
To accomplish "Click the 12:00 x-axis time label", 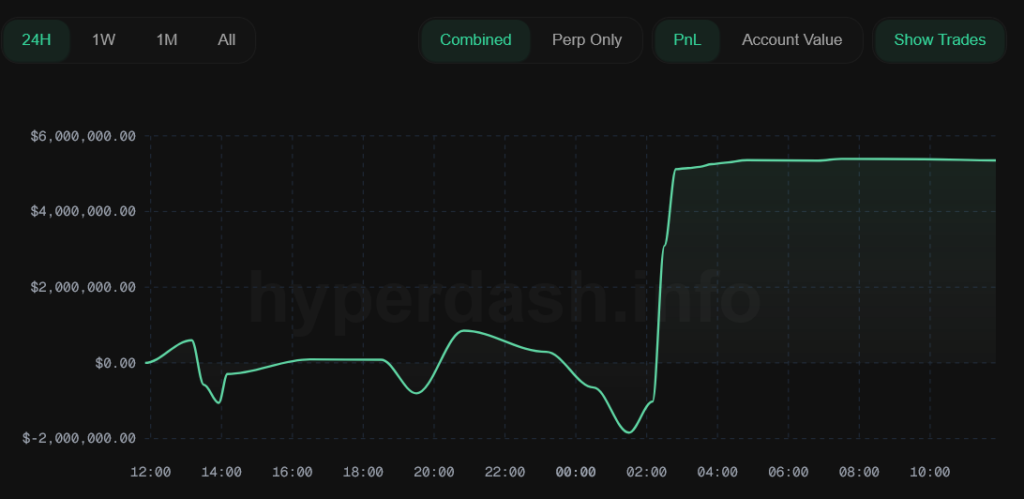I will pyautogui.click(x=150, y=472).
